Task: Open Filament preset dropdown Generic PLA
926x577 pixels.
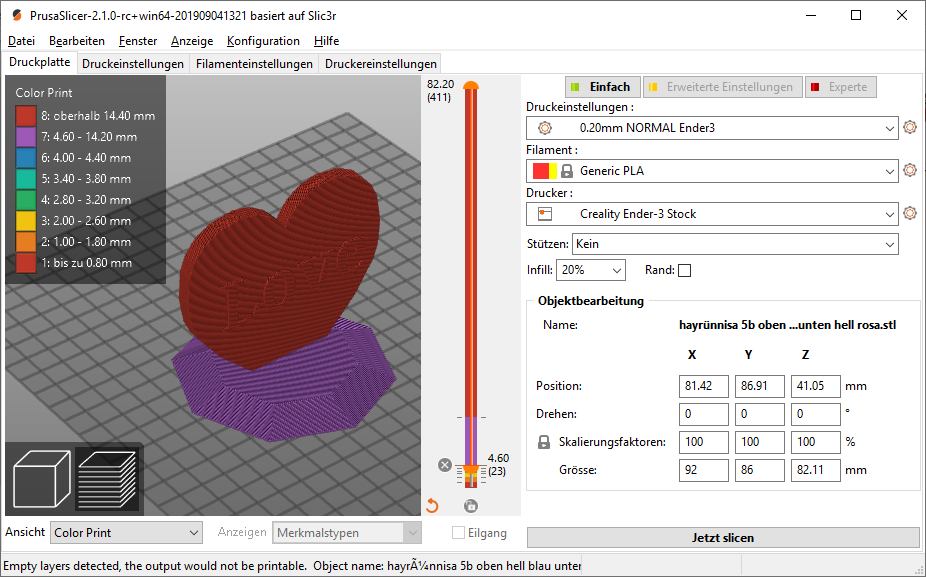Action: coord(712,171)
